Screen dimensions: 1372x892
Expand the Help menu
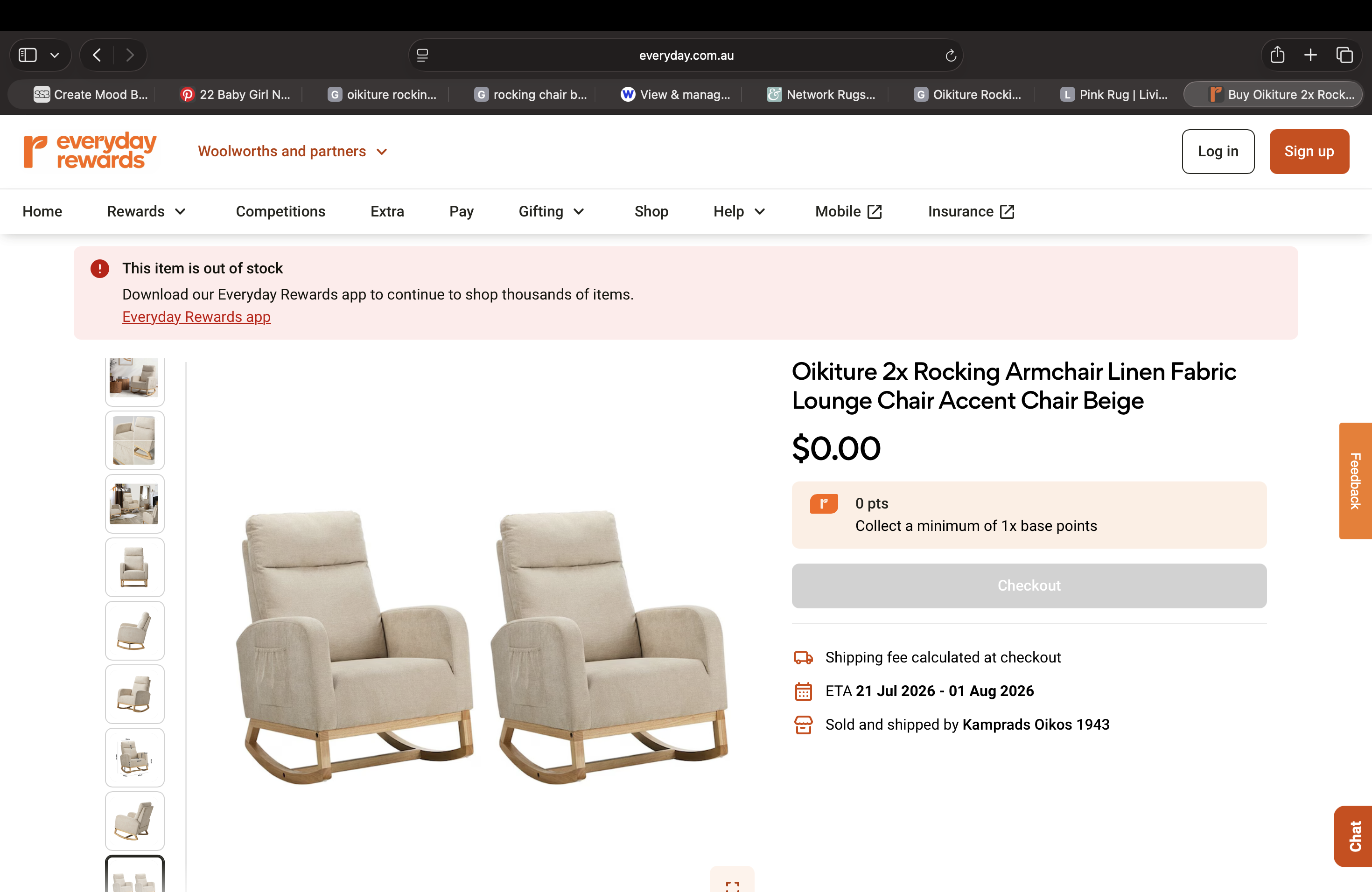point(740,211)
